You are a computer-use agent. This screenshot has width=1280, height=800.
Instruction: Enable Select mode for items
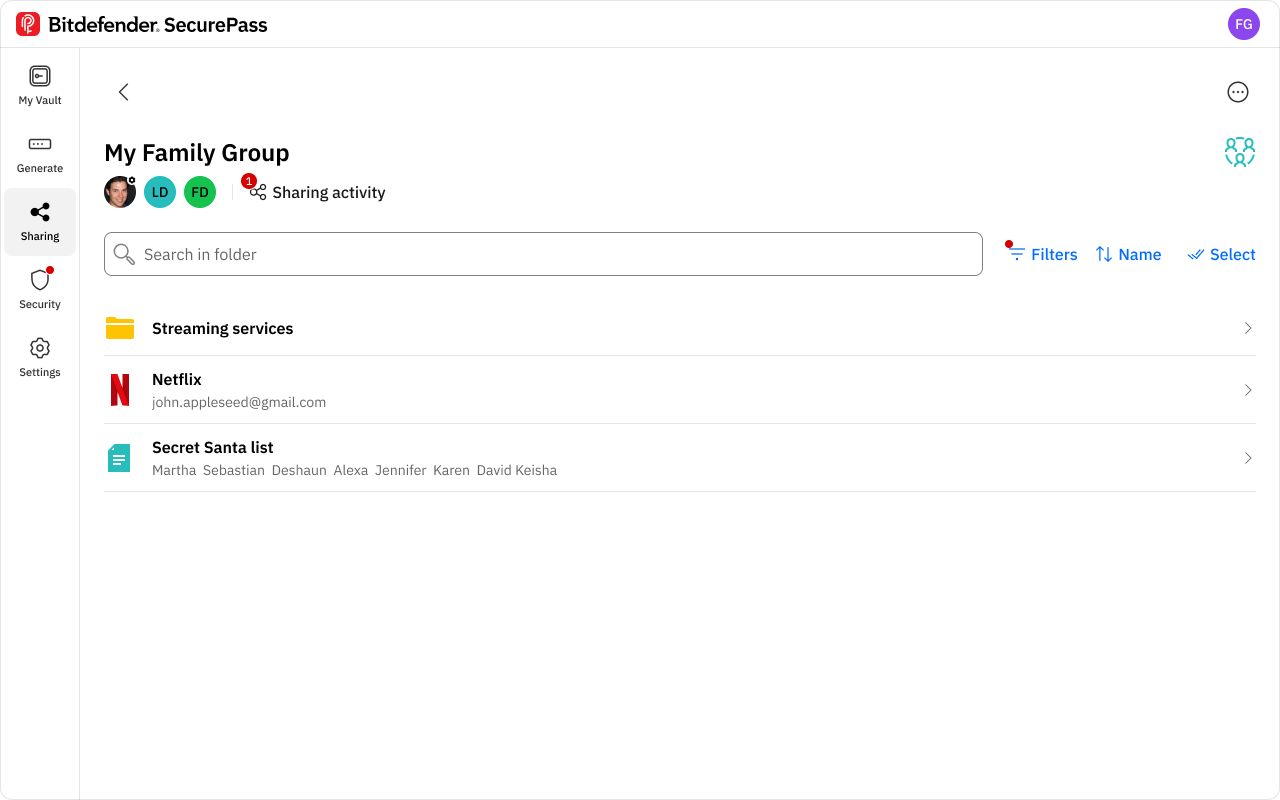click(x=1221, y=254)
